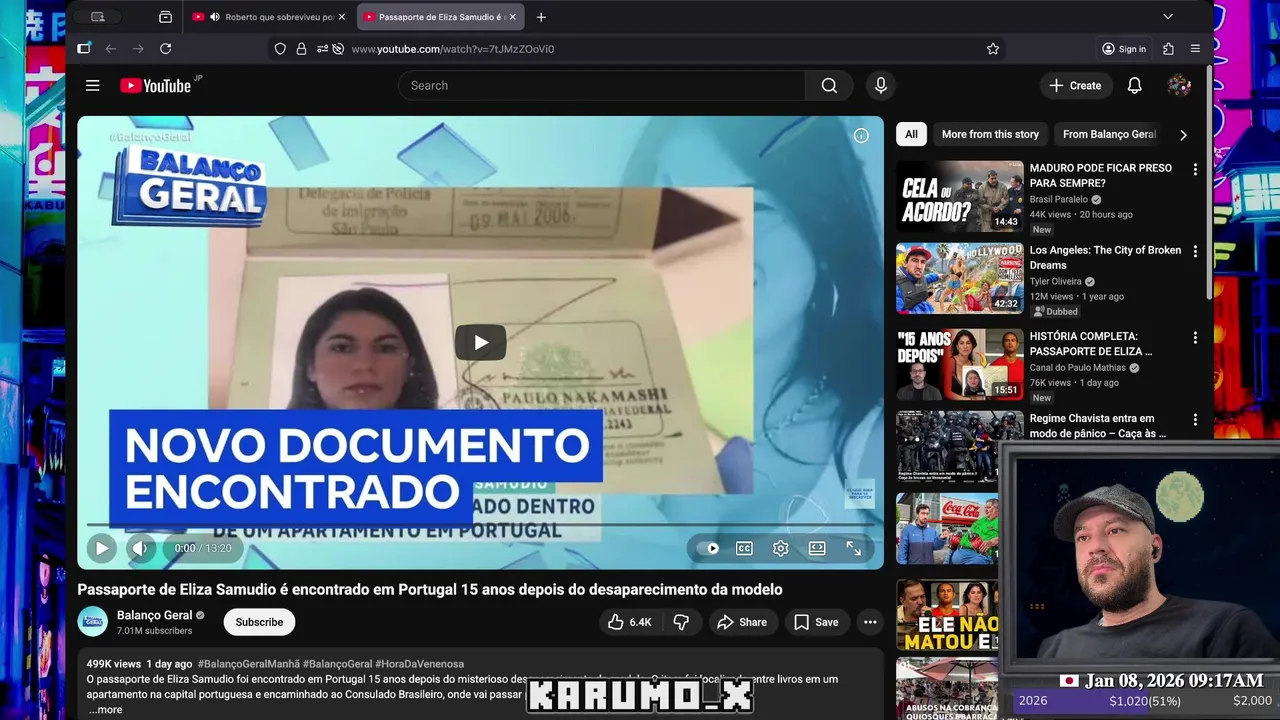Save the video to a playlist
The image size is (1280, 720).
coord(816,622)
